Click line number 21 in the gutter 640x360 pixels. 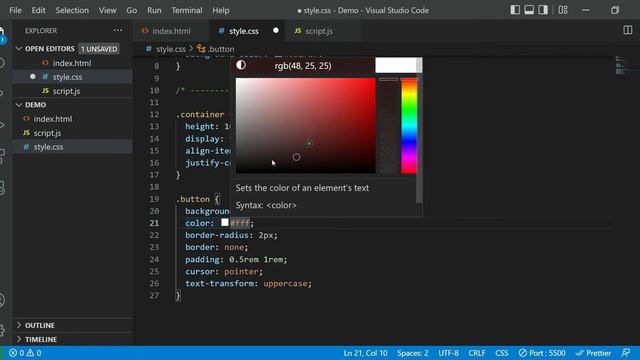point(154,223)
